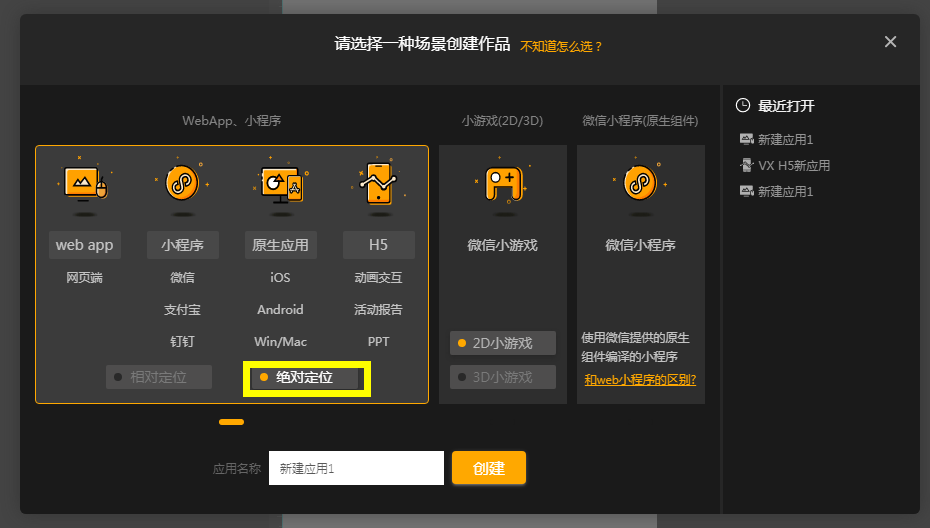Select the 相对定位 radio option
The image size is (930, 528).
[x=159, y=377]
